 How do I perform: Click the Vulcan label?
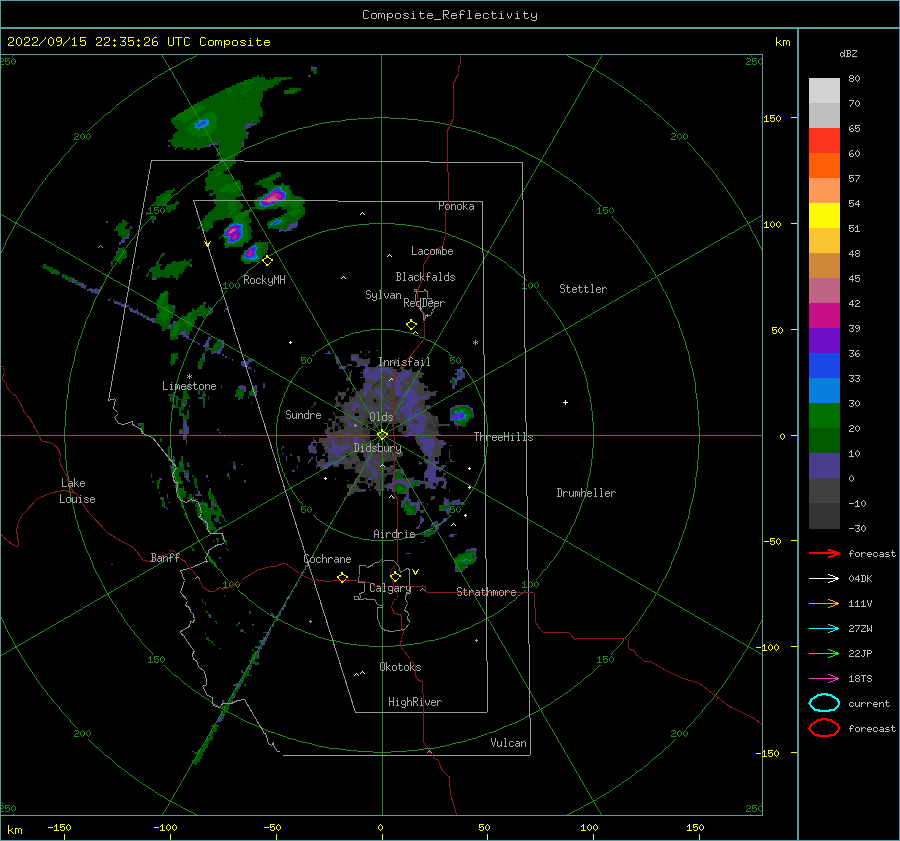tap(508, 743)
